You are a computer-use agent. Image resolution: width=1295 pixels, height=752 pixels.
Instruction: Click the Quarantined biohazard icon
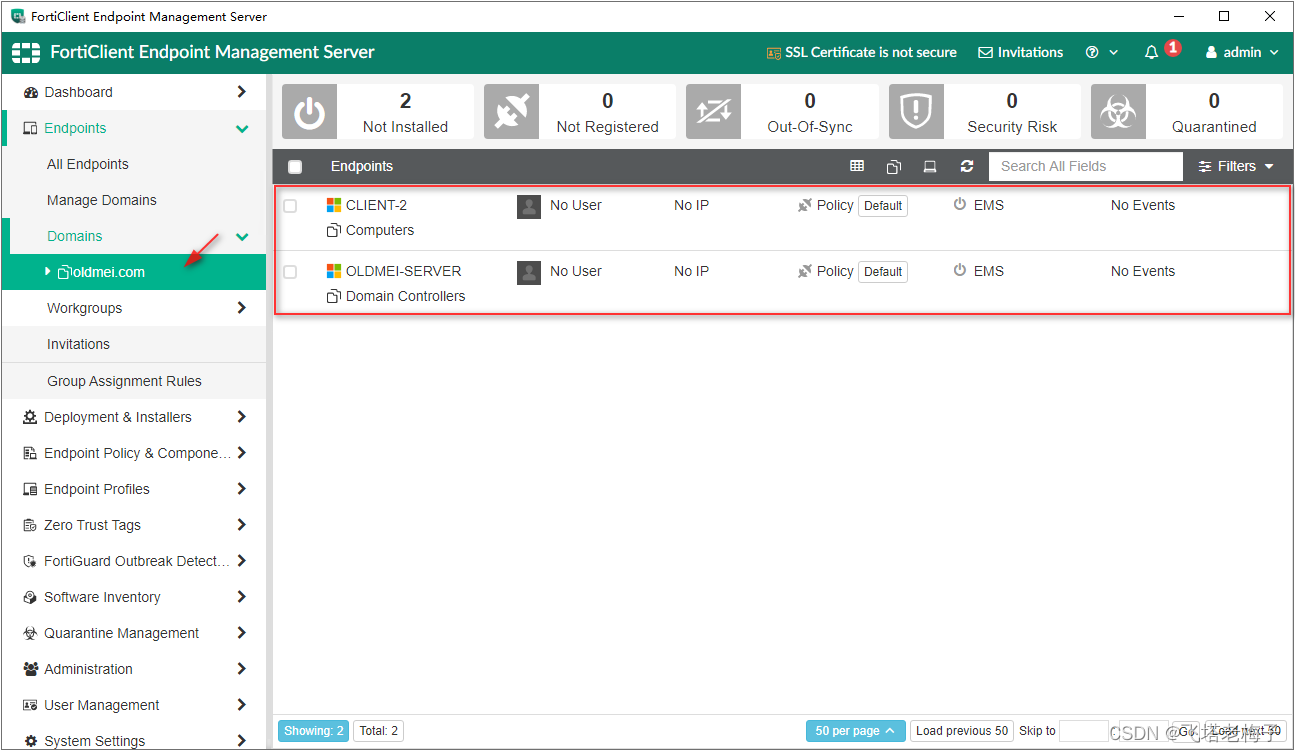(1118, 112)
